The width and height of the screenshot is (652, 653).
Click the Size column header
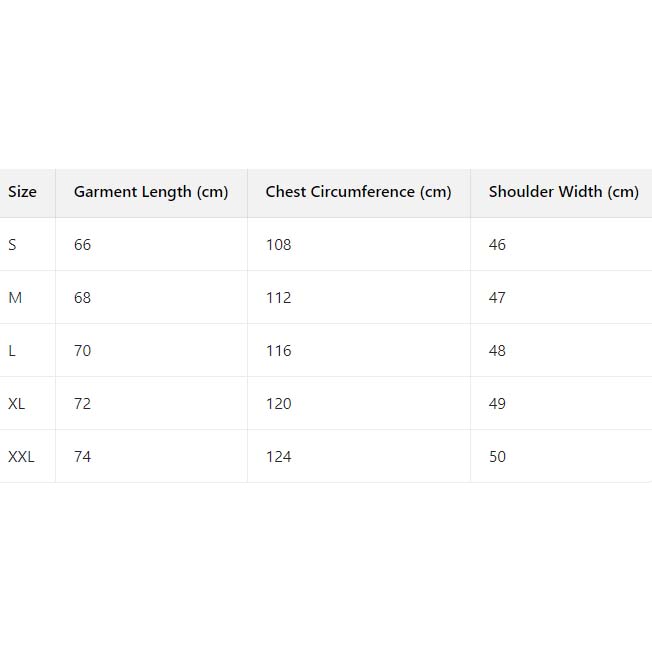click(x=22, y=192)
